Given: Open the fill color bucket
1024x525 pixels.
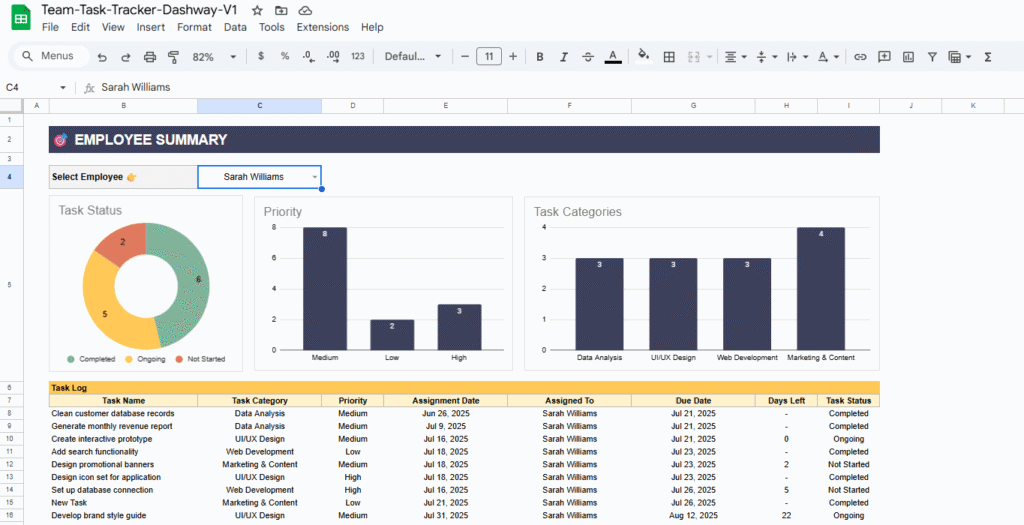Looking at the screenshot, I should (643, 56).
